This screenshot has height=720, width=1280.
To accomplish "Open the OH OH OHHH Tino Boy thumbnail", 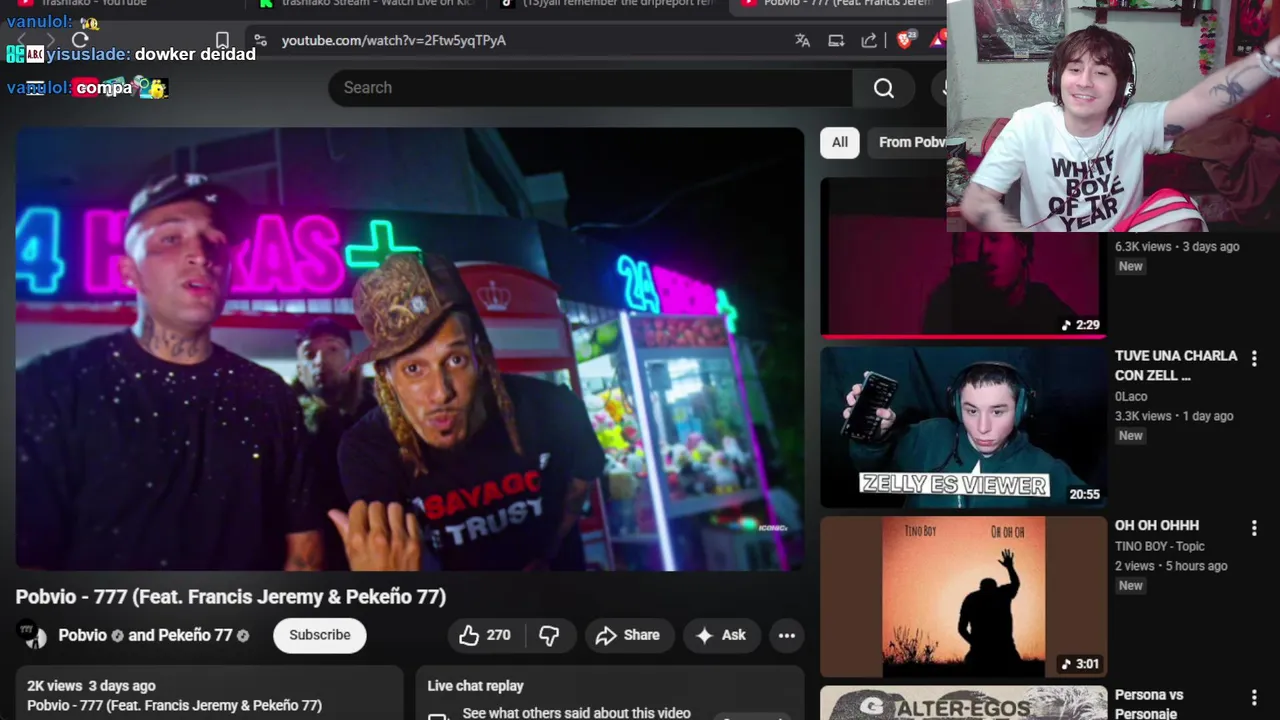I will coord(963,597).
